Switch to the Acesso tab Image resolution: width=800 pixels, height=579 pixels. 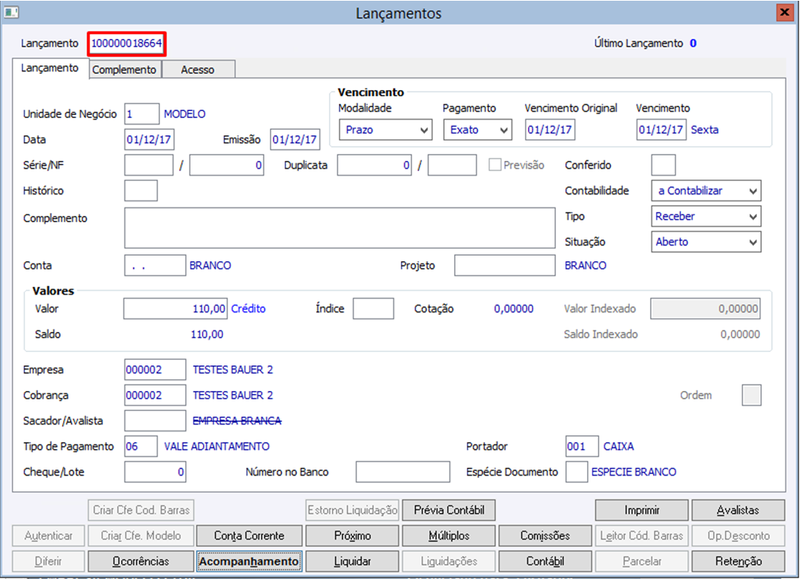(x=198, y=70)
